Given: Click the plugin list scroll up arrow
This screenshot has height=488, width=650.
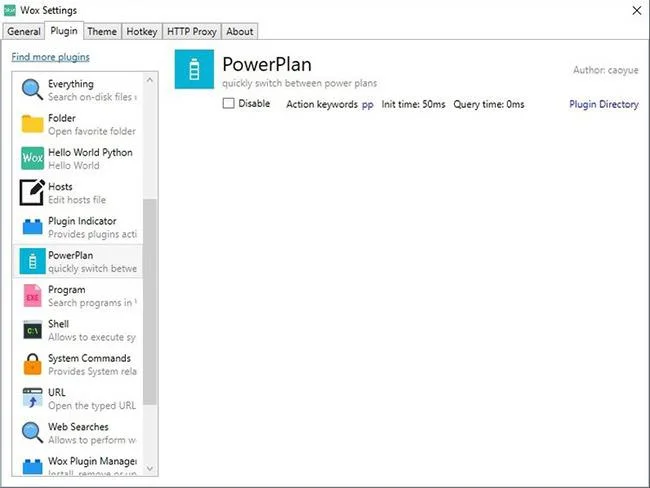Looking at the screenshot, I should [x=150, y=80].
